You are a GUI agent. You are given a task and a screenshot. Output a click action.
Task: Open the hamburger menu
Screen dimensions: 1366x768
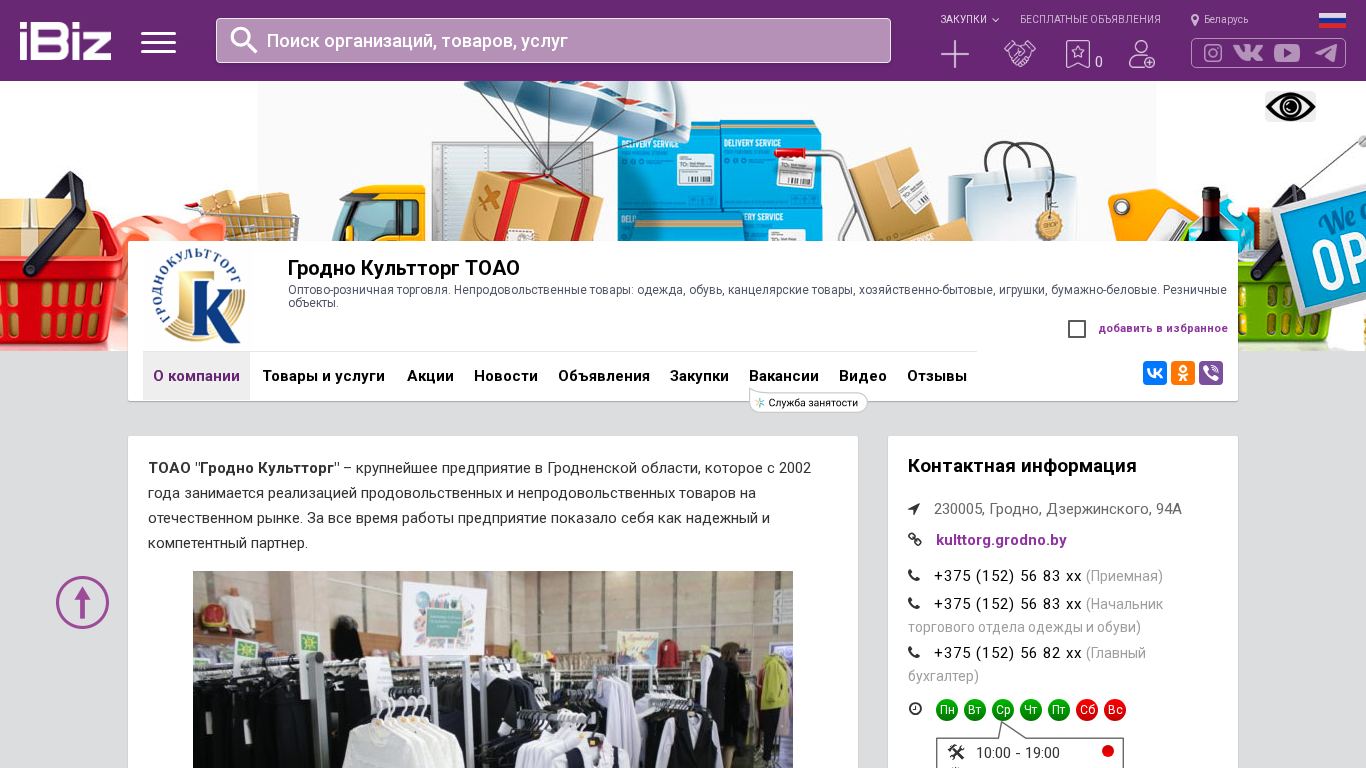point(158,42)
